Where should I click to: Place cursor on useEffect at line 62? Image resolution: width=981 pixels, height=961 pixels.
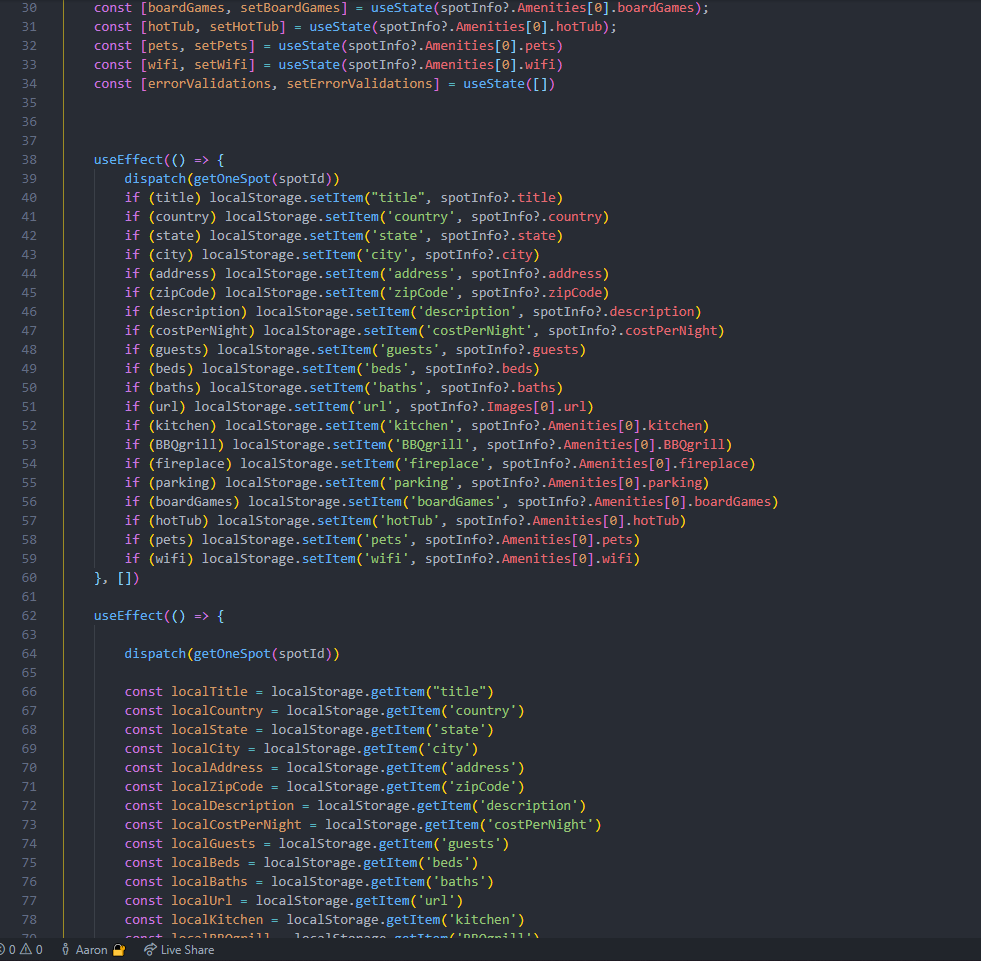tap(128, 616)
